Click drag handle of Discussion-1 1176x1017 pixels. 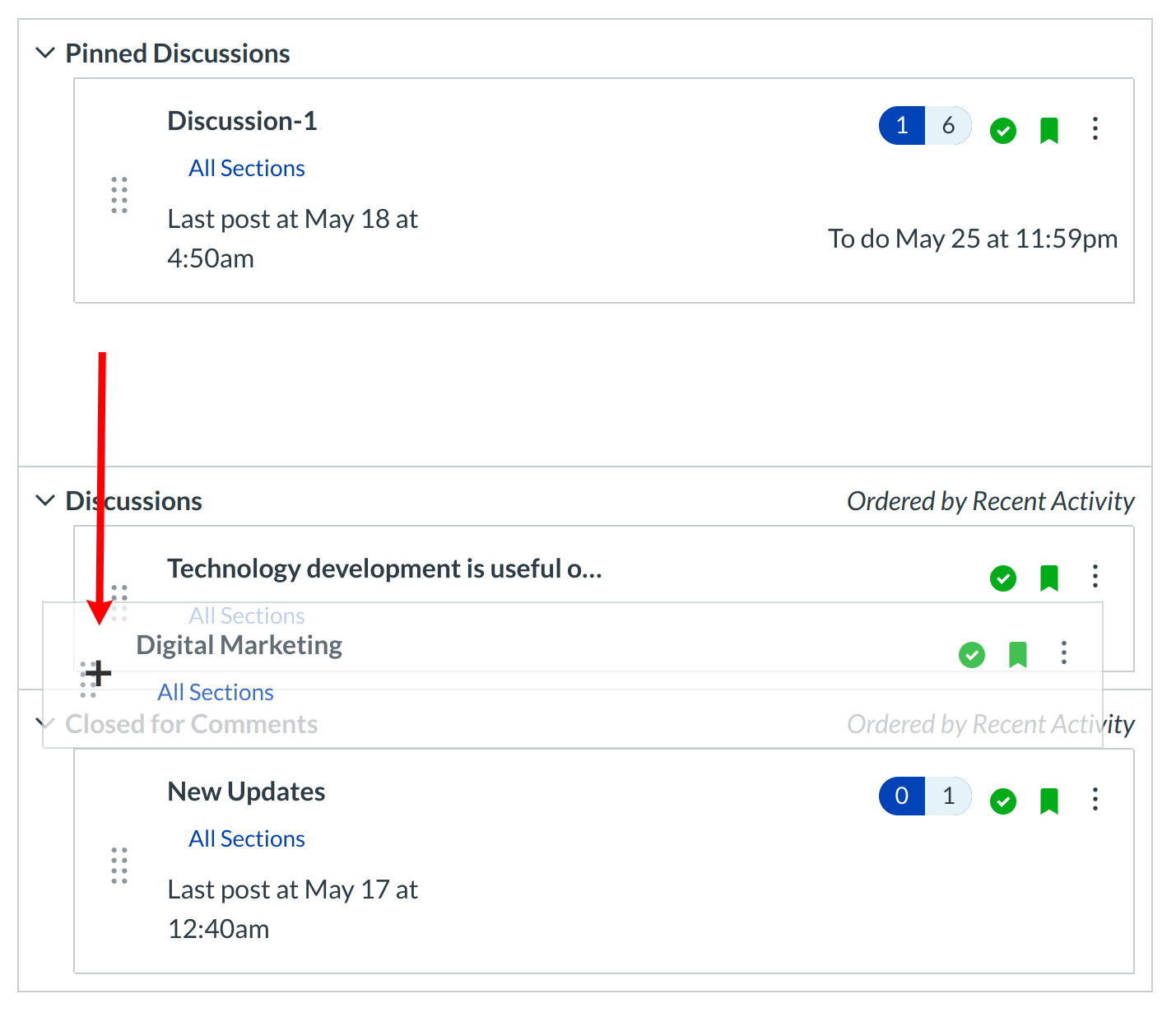119,195
